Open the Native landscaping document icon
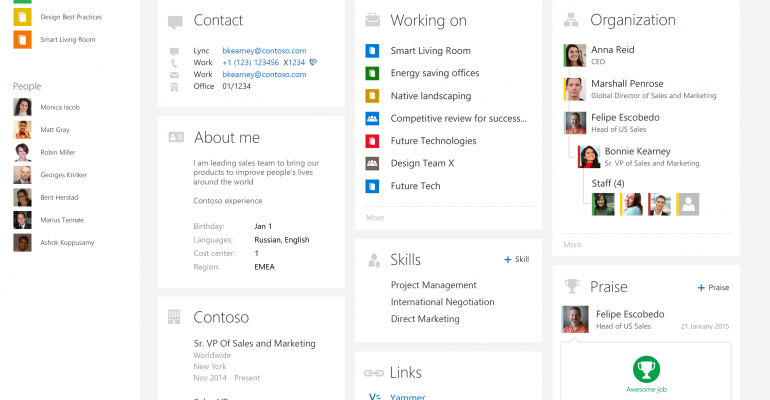770x400 pixels. (372, 96)
